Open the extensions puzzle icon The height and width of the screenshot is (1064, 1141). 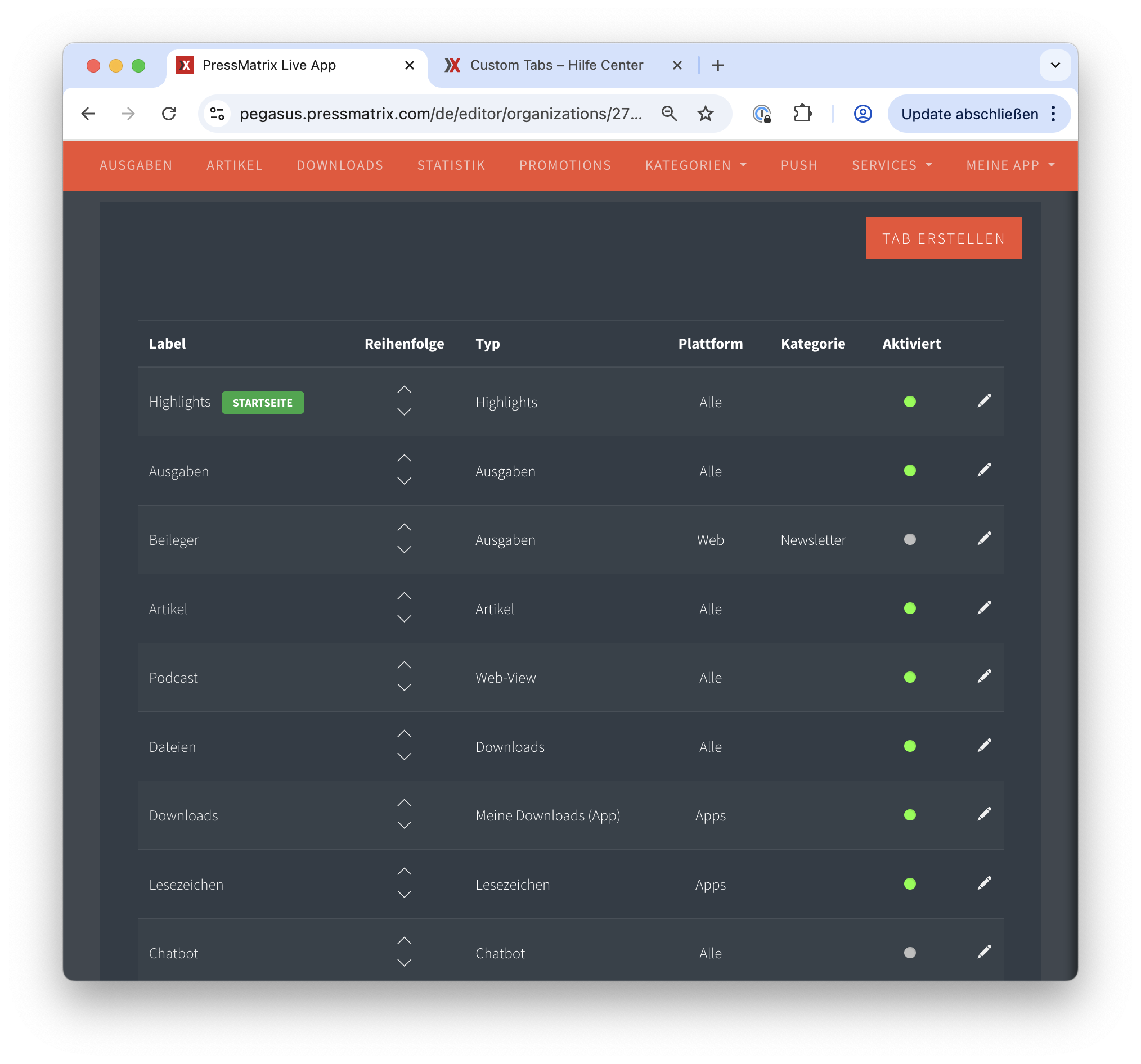coord(802,114)
